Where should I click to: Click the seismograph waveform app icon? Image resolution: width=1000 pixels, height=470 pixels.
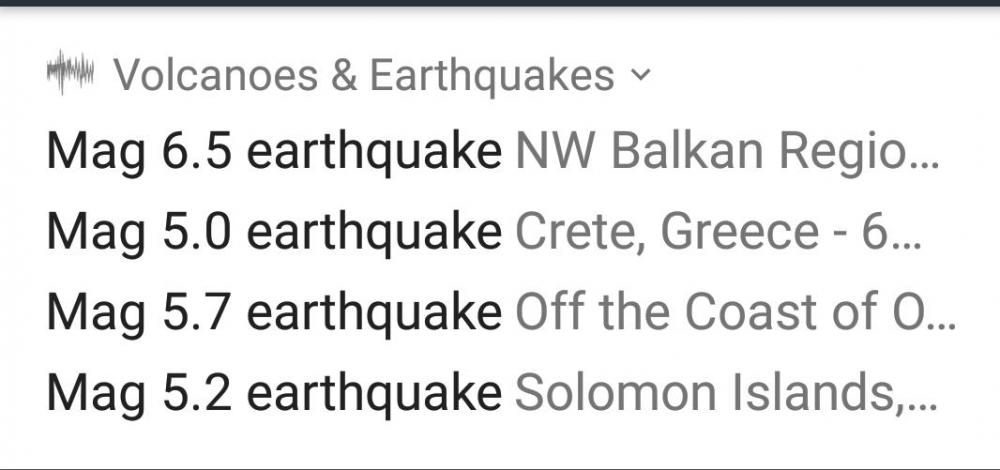[x=70, y=74]
